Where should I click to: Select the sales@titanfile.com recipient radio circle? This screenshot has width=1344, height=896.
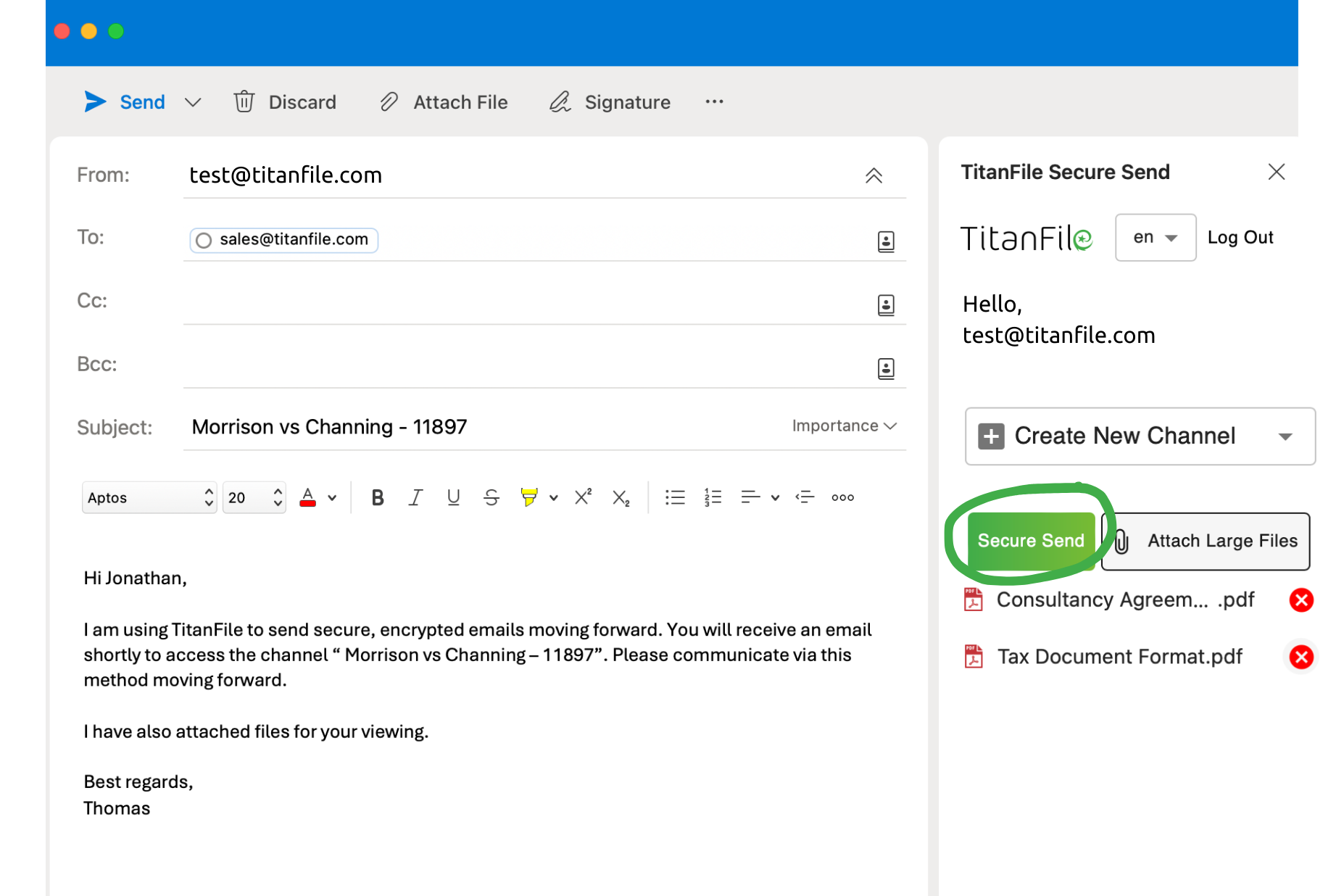204,240
